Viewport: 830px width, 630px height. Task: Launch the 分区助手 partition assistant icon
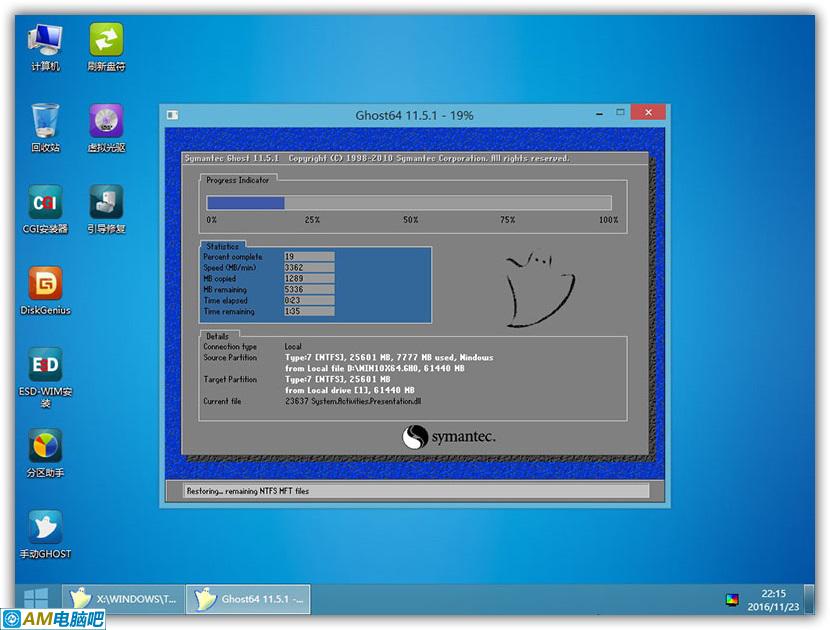[x=45, y=453]
